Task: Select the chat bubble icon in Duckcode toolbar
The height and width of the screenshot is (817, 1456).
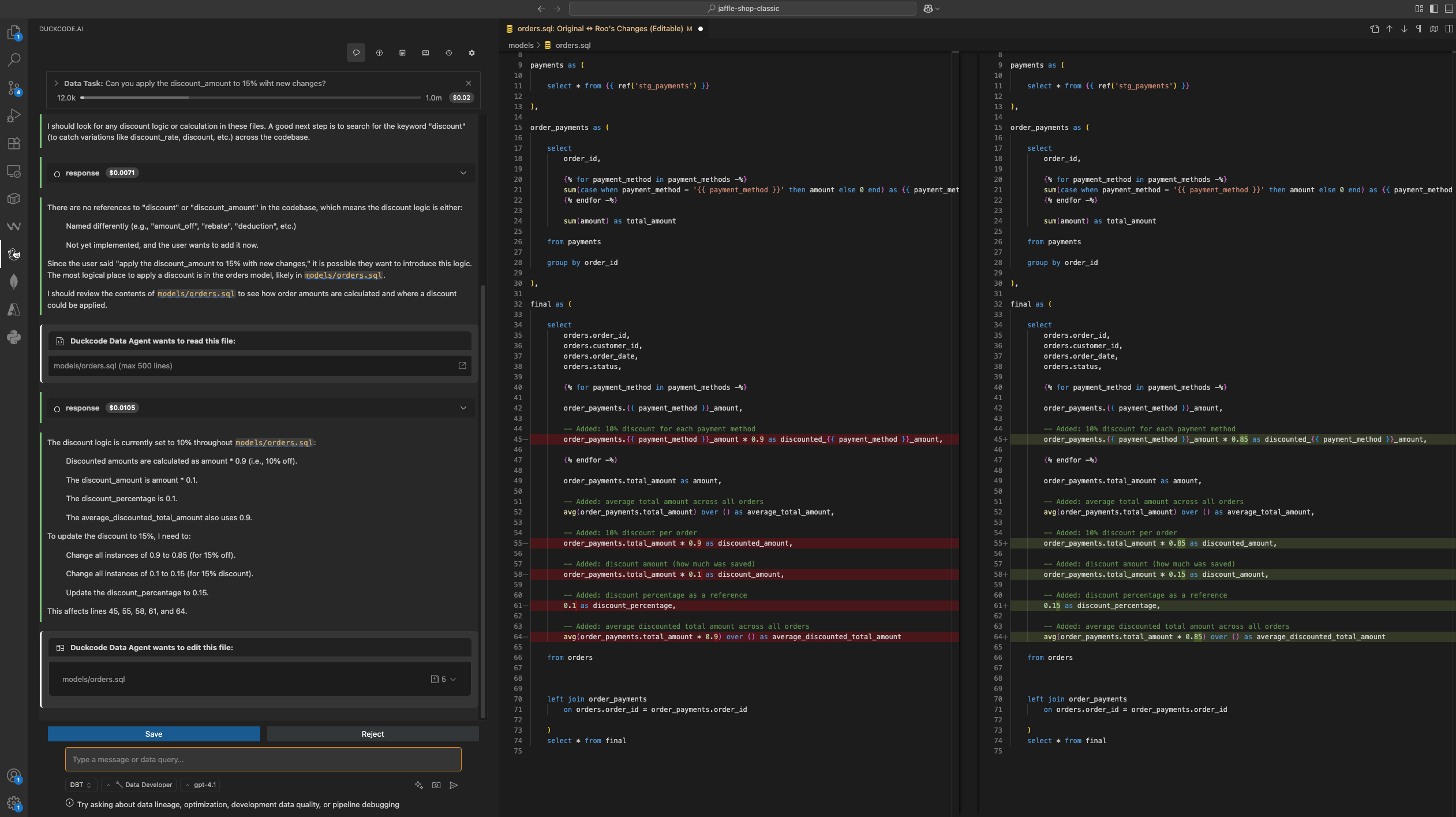Action: tap(356, 53)
